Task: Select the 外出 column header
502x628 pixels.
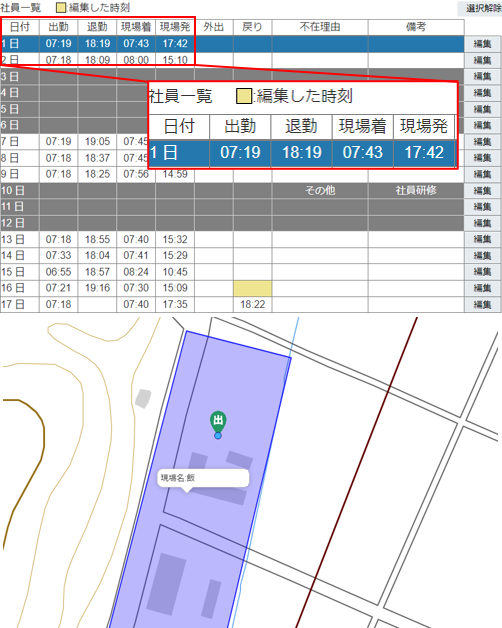Action: pyautogui.click(x=214, y=27)
